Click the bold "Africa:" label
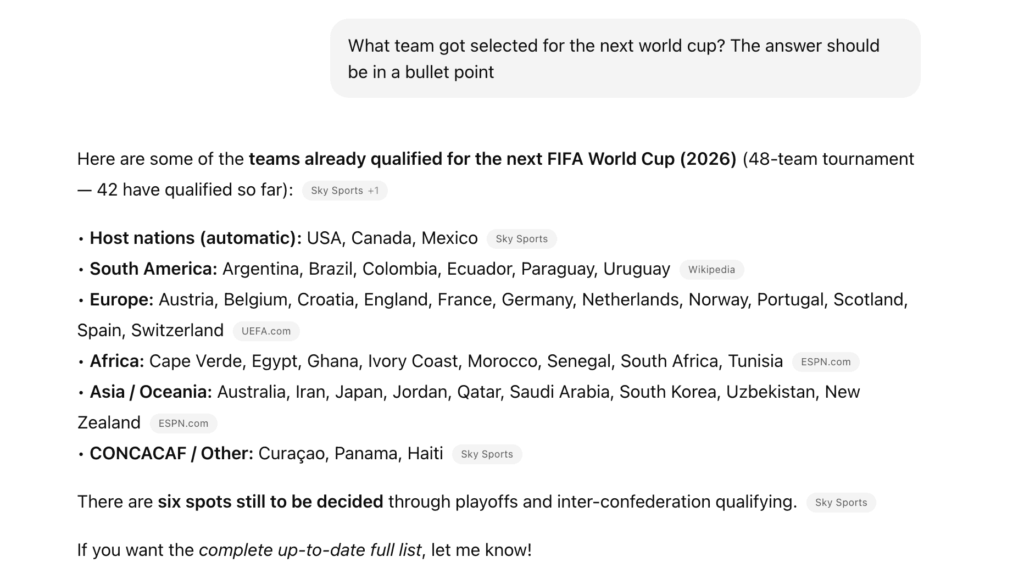 117,361
